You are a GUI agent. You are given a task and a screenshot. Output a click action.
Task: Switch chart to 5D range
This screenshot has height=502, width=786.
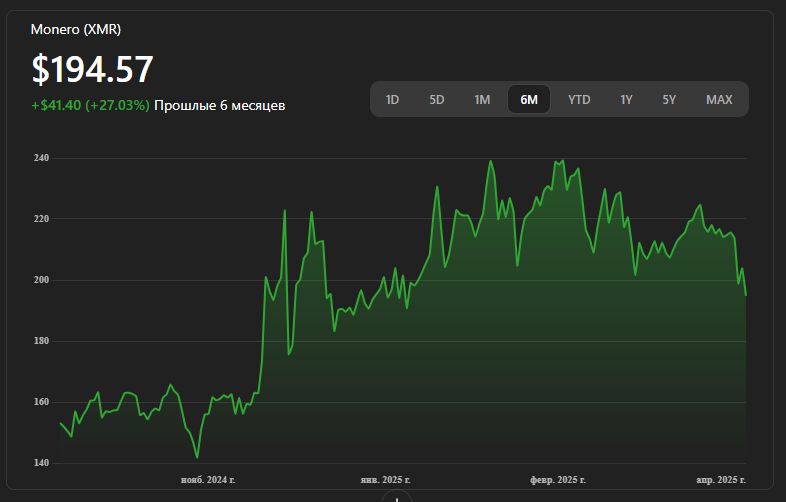437,100
